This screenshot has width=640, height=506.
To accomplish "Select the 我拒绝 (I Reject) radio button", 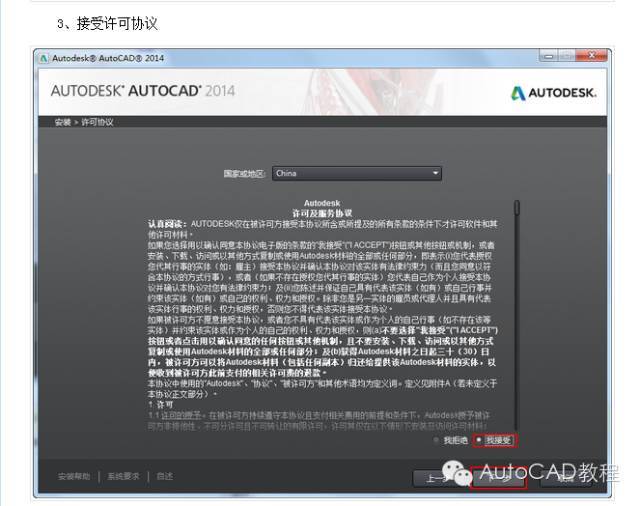I will (x=436, y=440).
